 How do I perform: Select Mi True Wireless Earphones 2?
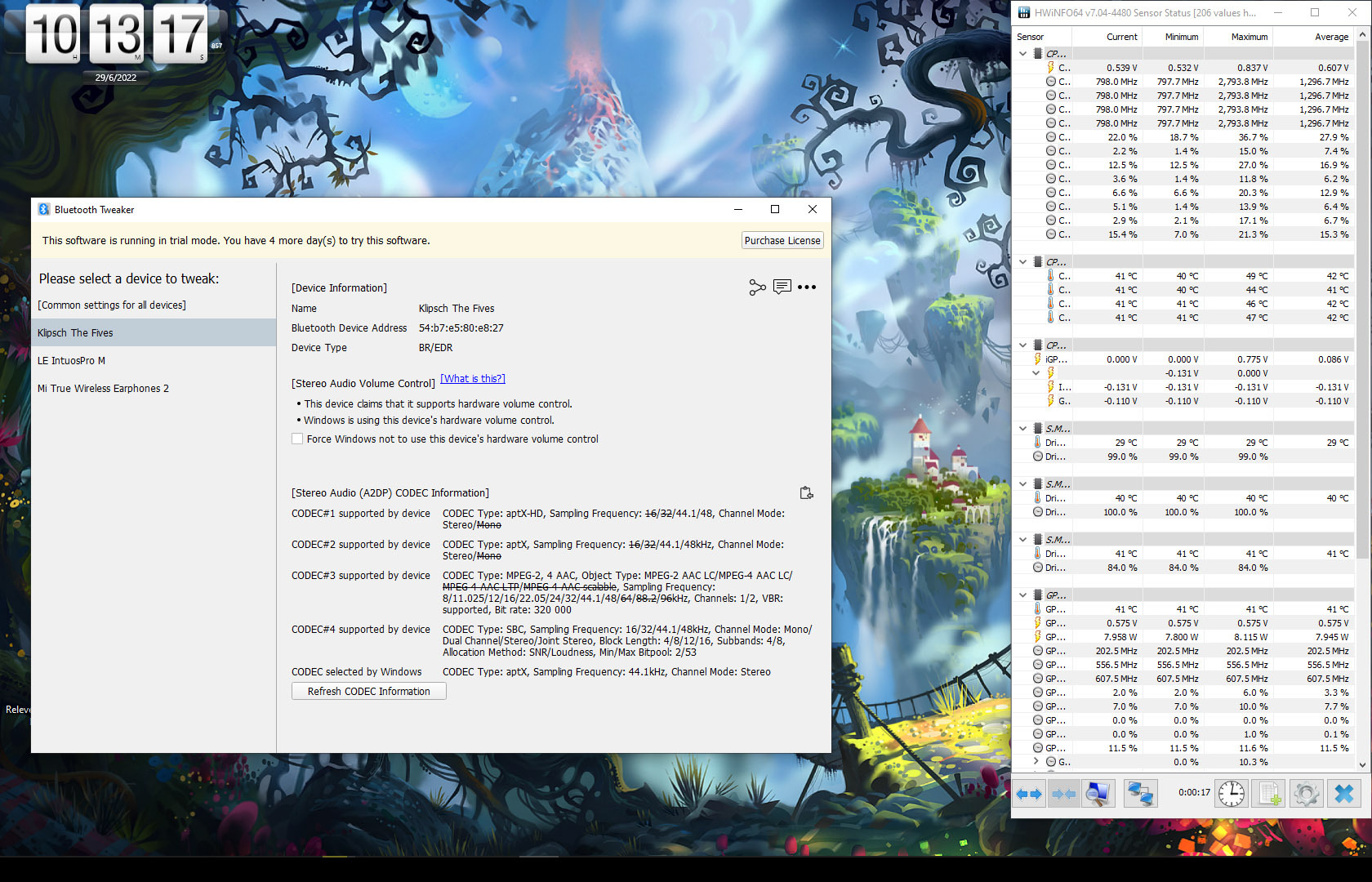[103, 389]
